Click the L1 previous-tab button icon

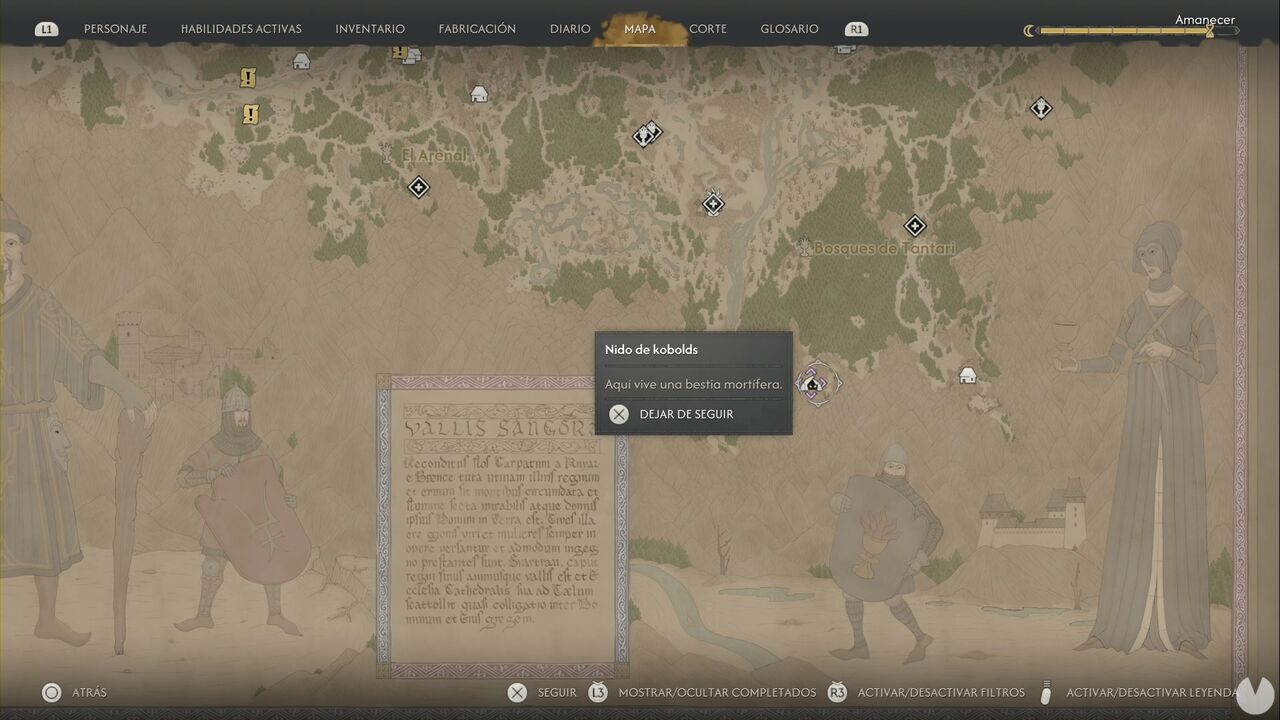point(46,29)
